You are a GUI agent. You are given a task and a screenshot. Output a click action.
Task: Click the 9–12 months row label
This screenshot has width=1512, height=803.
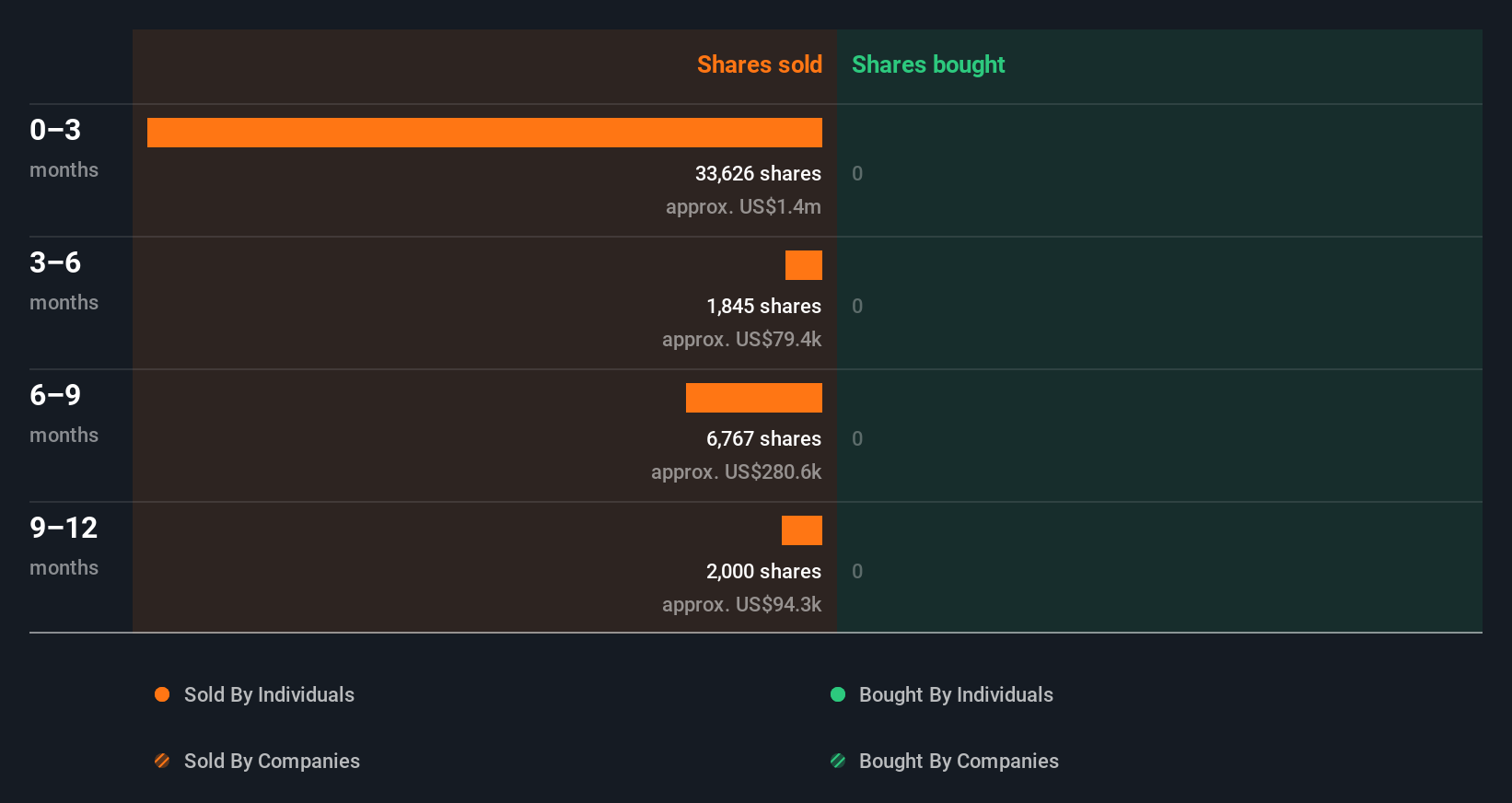[64, 546]
